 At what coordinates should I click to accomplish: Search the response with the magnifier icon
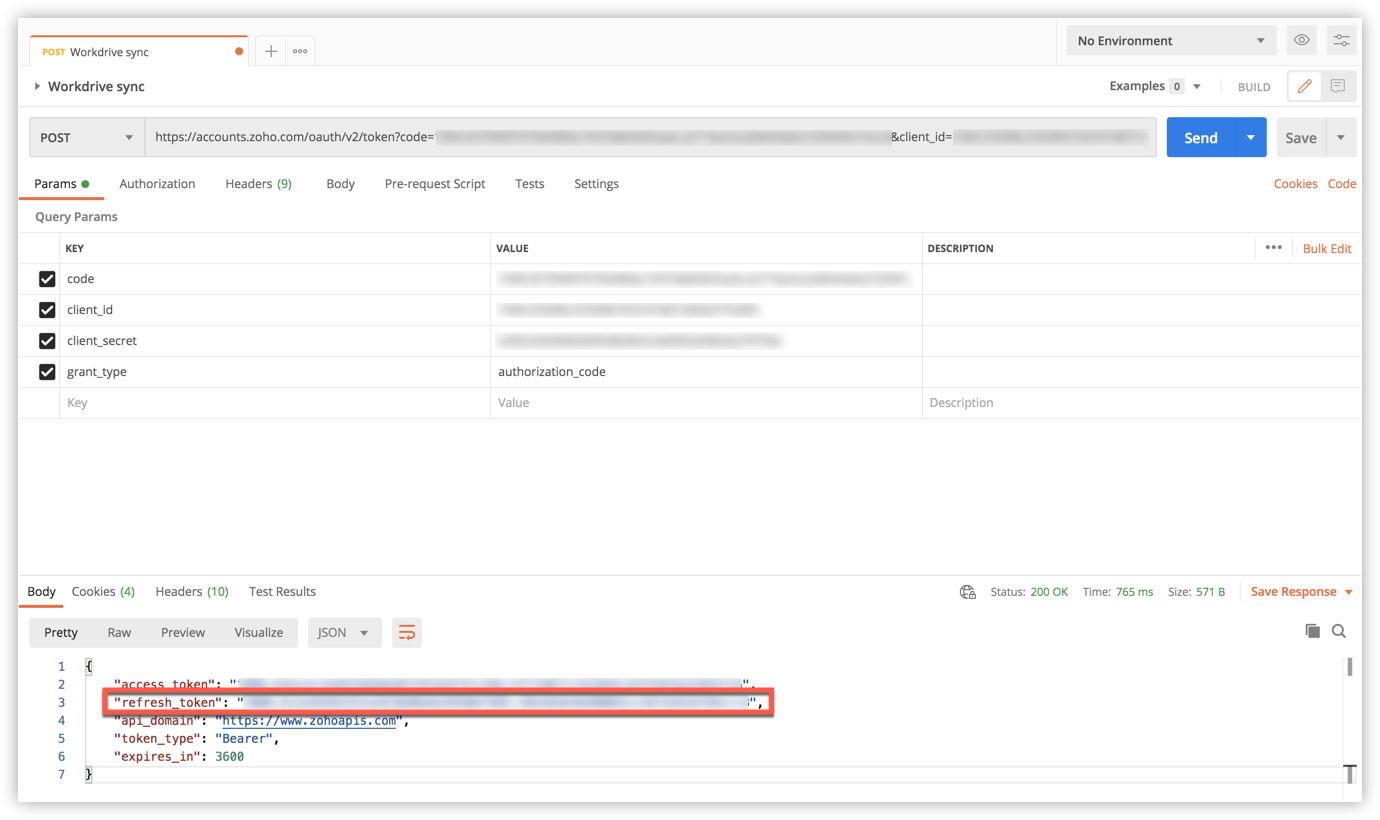(1339, 631)
